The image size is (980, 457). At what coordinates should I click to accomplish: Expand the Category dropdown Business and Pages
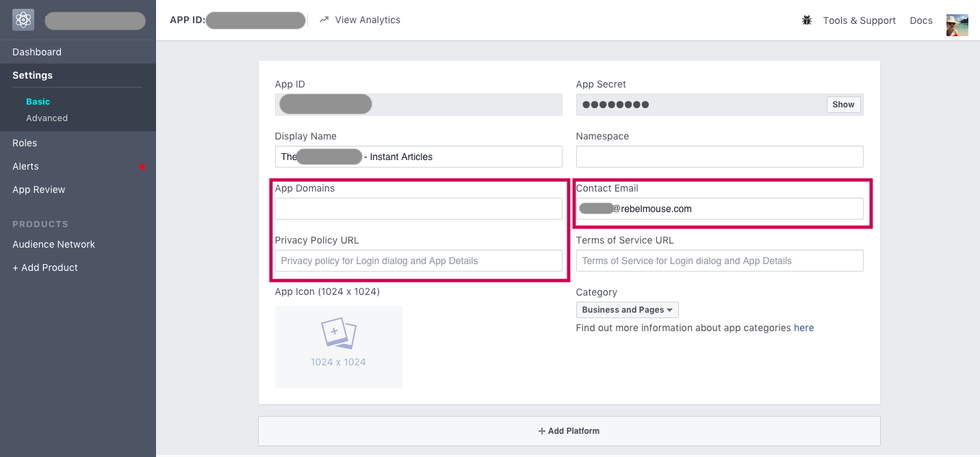[x=627, y=310]
